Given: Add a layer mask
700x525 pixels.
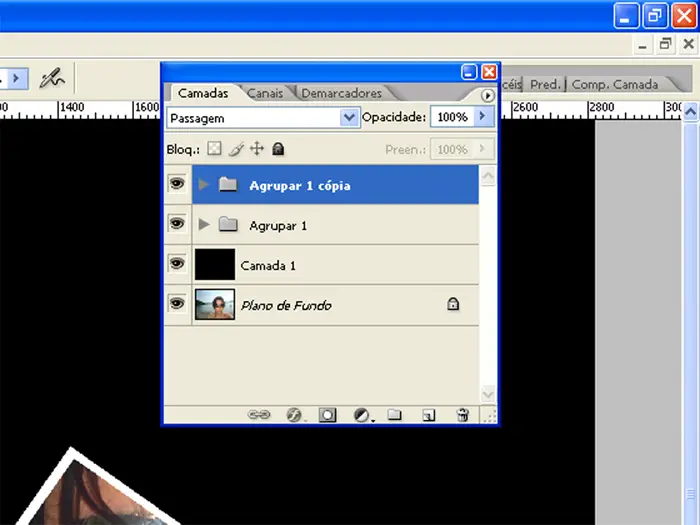Looking at the screenshot, I should tap(327, 415).
